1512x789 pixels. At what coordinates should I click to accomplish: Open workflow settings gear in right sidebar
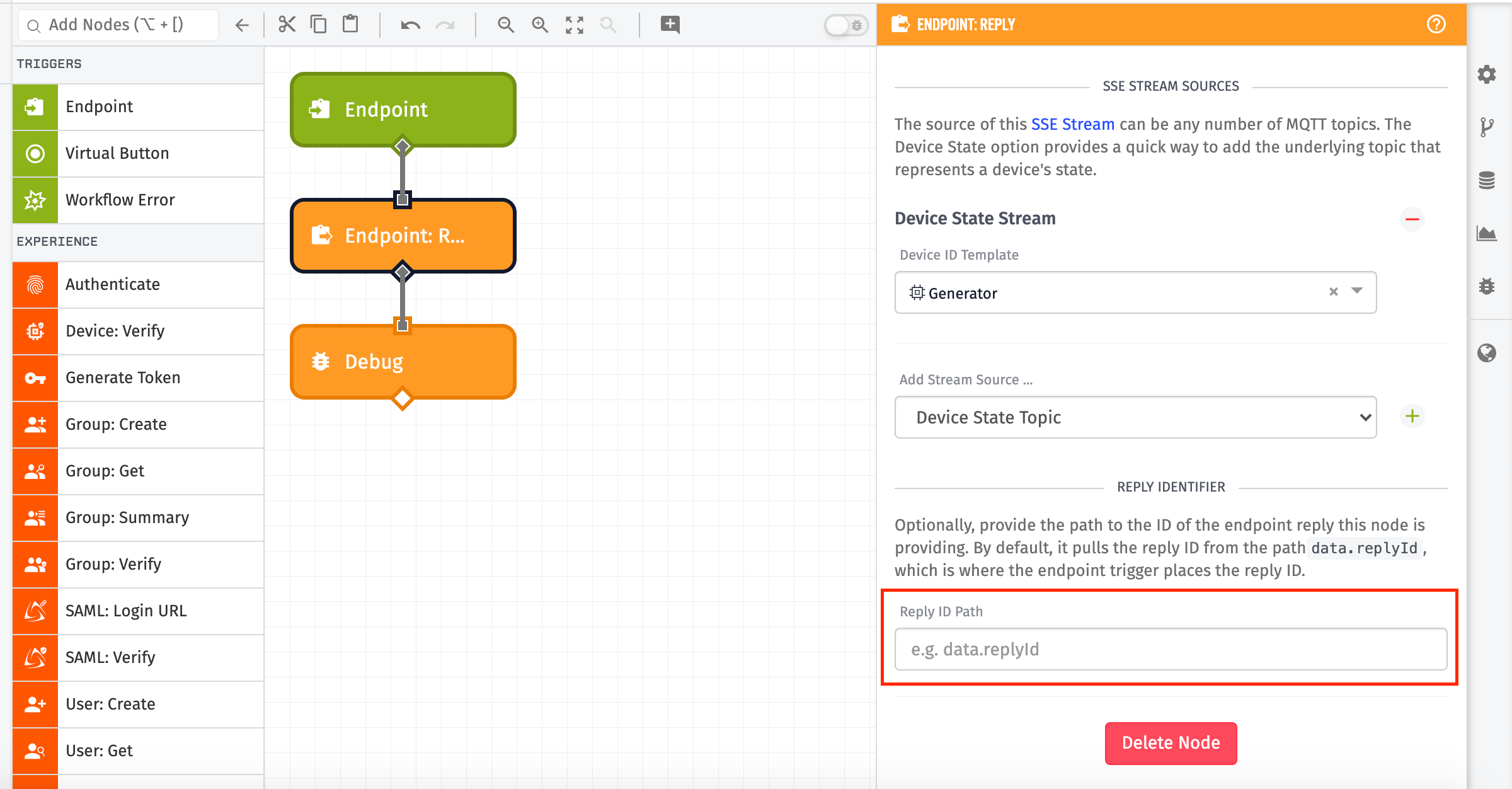coord(1487,74)
